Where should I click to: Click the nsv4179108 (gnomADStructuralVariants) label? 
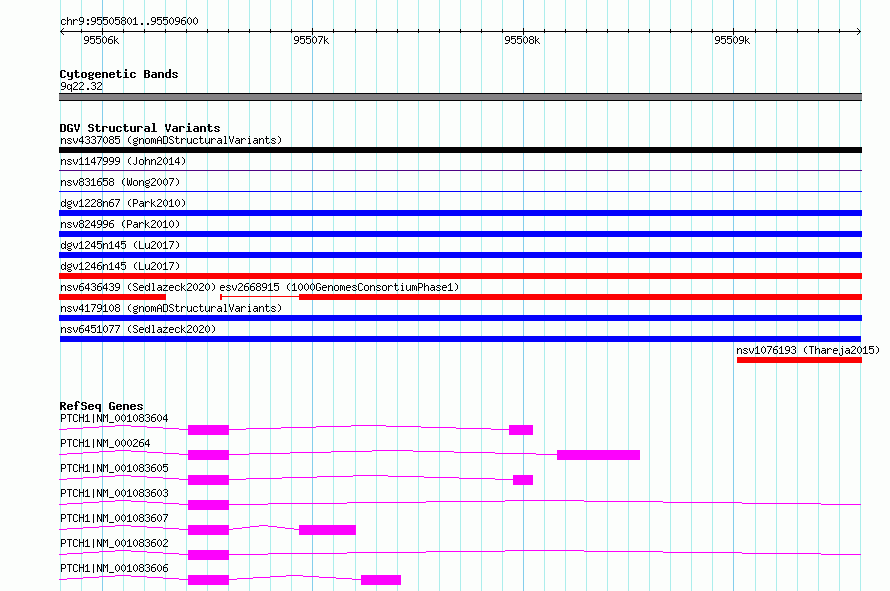pyautogui.click(x=171, y=308)
